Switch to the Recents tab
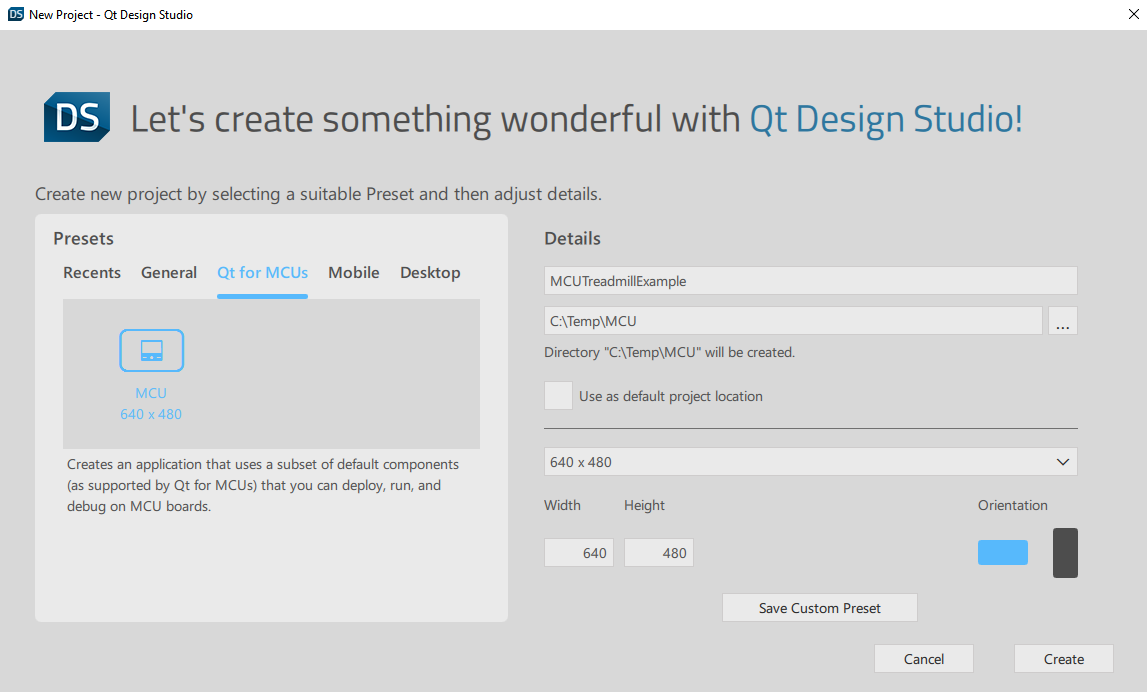1147x692 pixels. click(x=91, y=272)
